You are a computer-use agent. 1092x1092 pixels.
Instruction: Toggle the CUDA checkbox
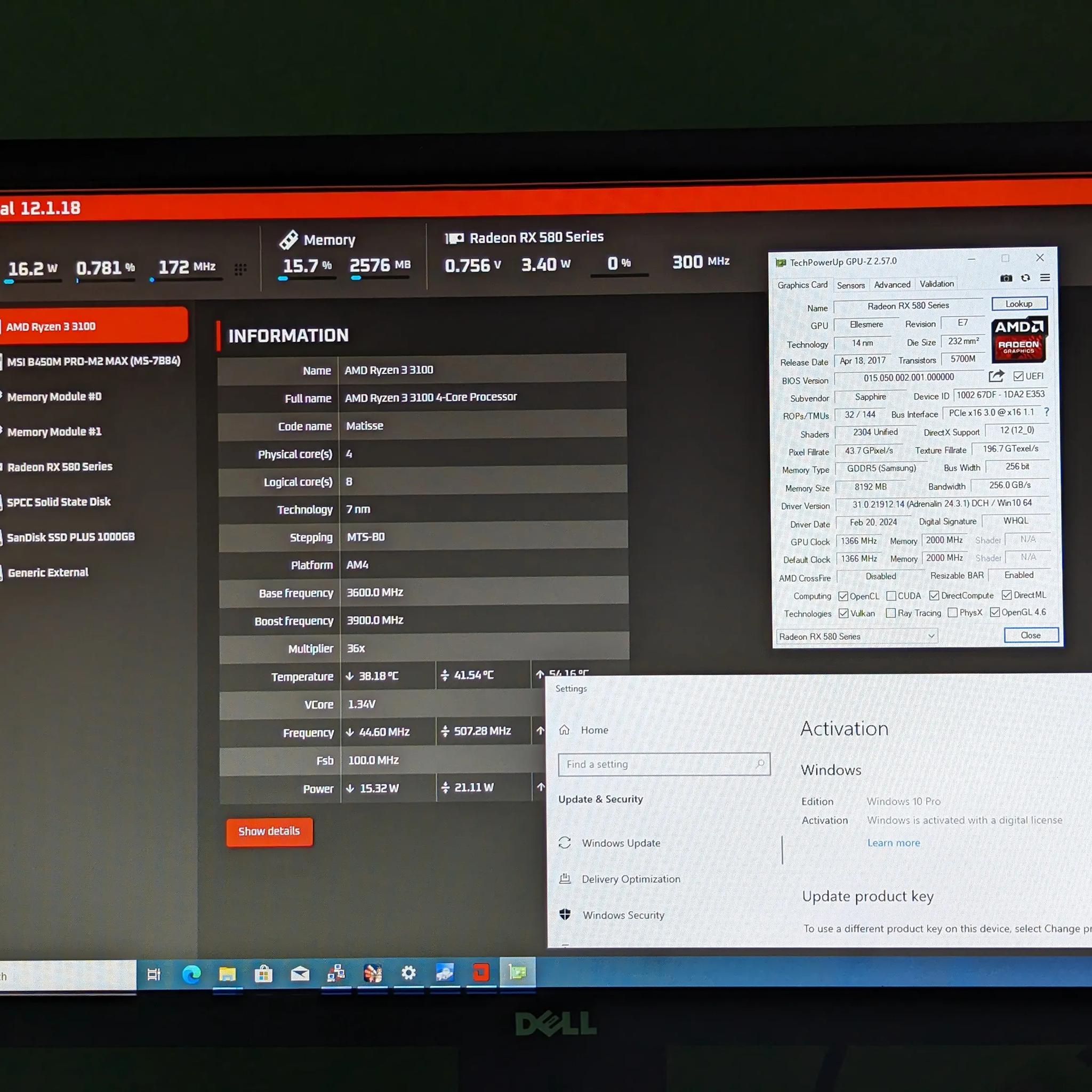(x=892, y=596)
